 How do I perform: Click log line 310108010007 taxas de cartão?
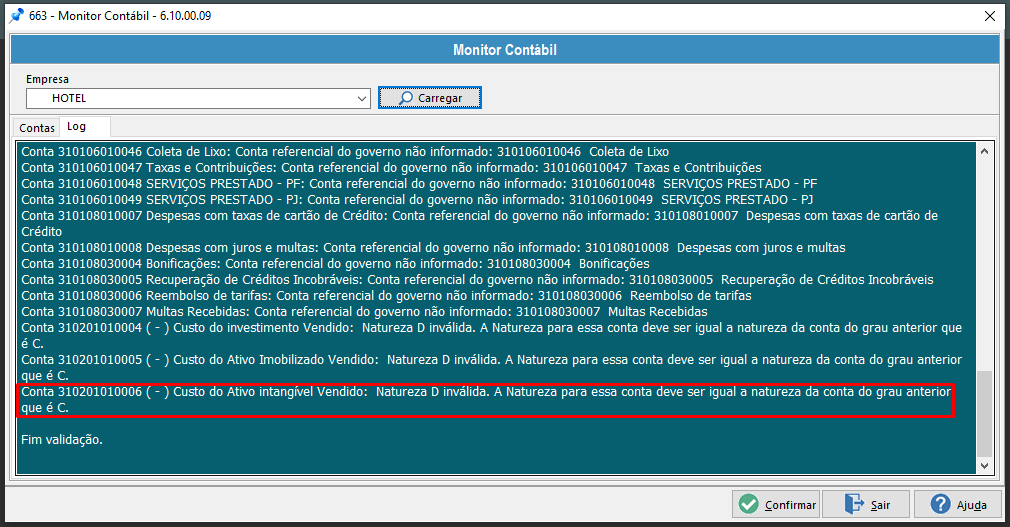[x=480, y=224]
